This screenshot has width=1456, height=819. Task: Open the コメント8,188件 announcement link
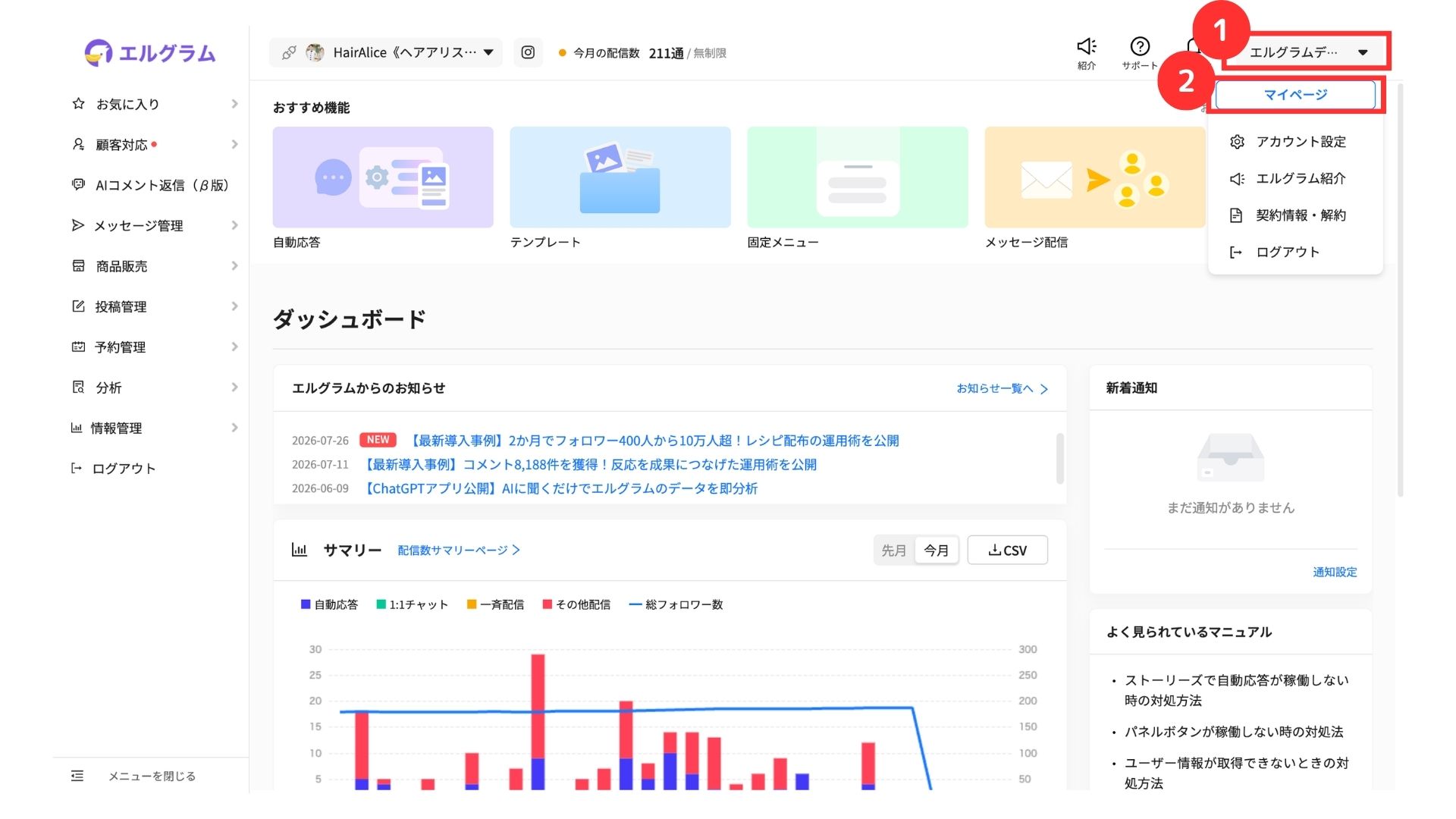589,465
